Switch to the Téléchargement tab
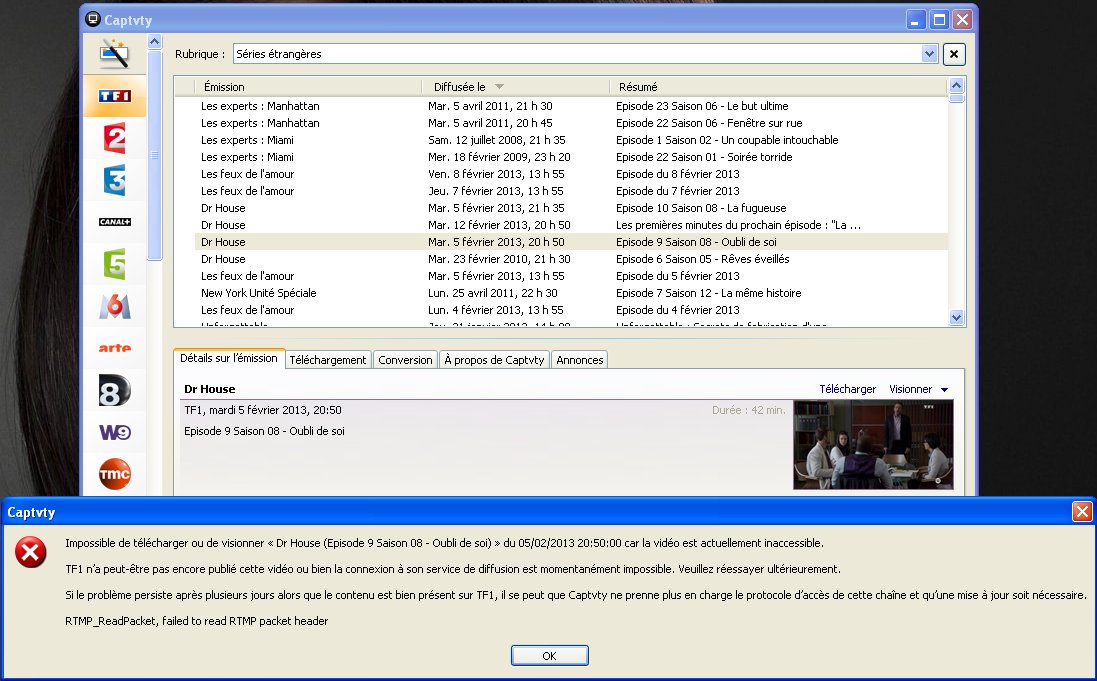Viewport: 1097px width, 681px height. 328,360
